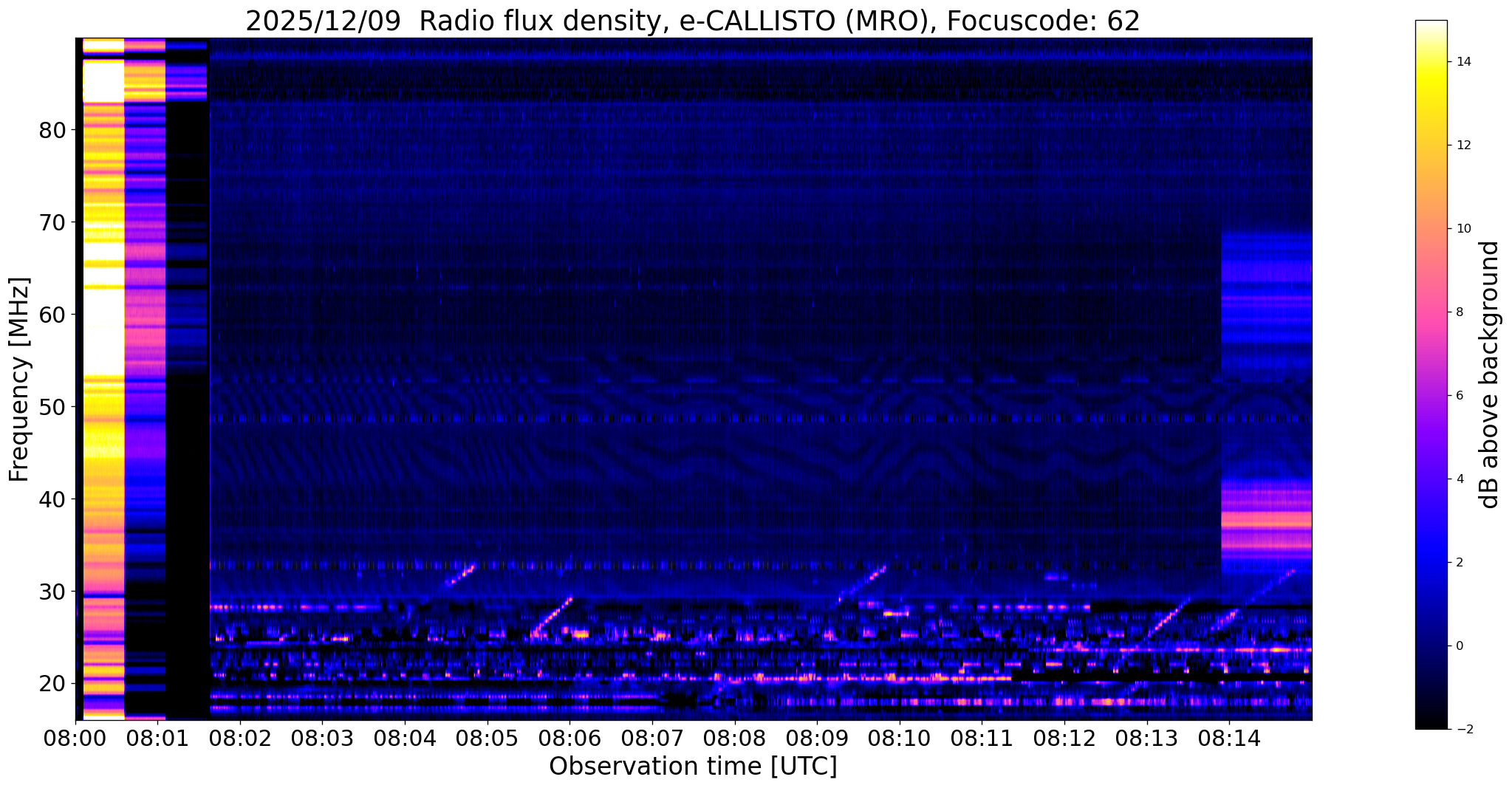Click the short drifting streak near 08:04:45 at 32 MHz
The image size is (1512, 788).
tap(461, 575)
